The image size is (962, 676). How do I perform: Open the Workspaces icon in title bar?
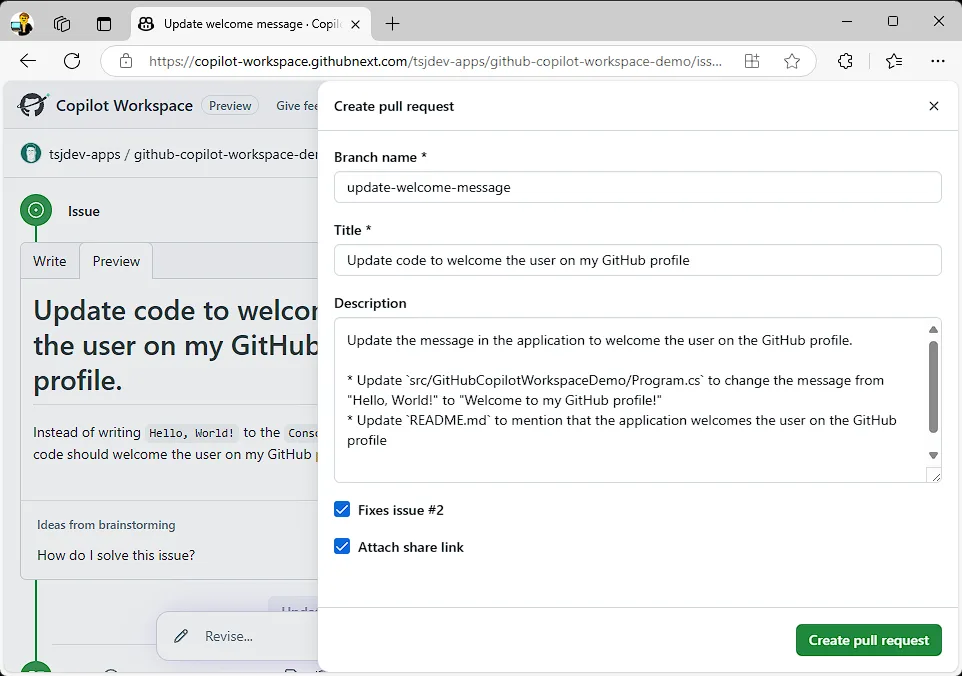[x=62, y=23]
